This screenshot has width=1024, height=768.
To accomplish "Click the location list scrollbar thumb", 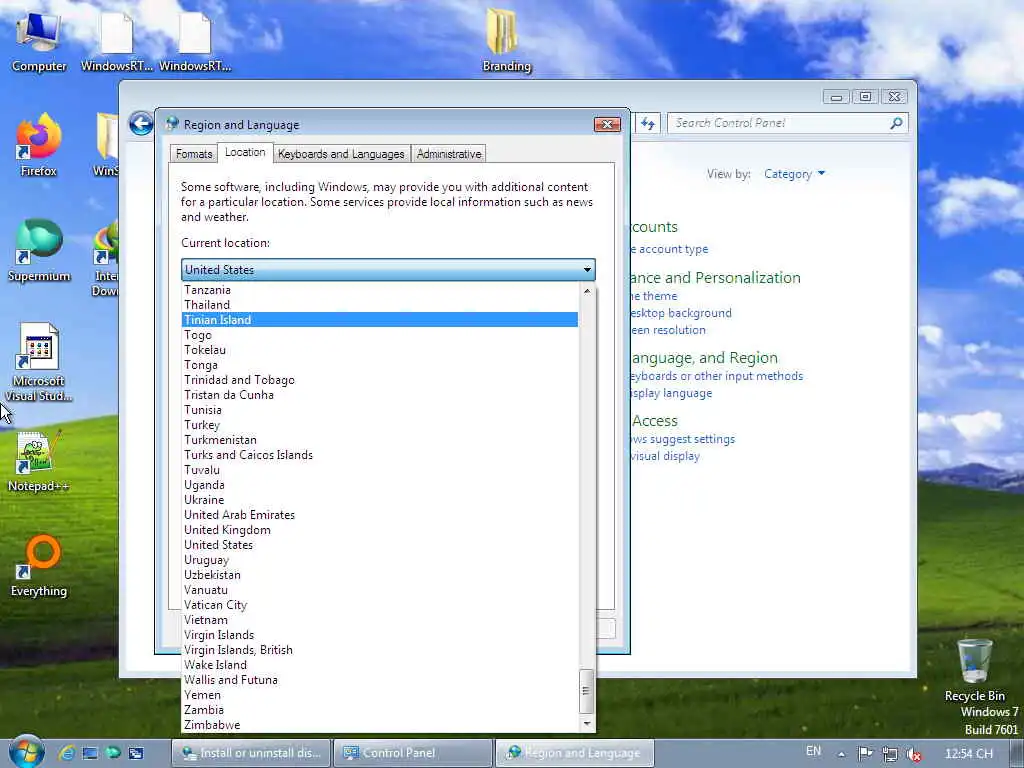I will click(x=587, y=692).
